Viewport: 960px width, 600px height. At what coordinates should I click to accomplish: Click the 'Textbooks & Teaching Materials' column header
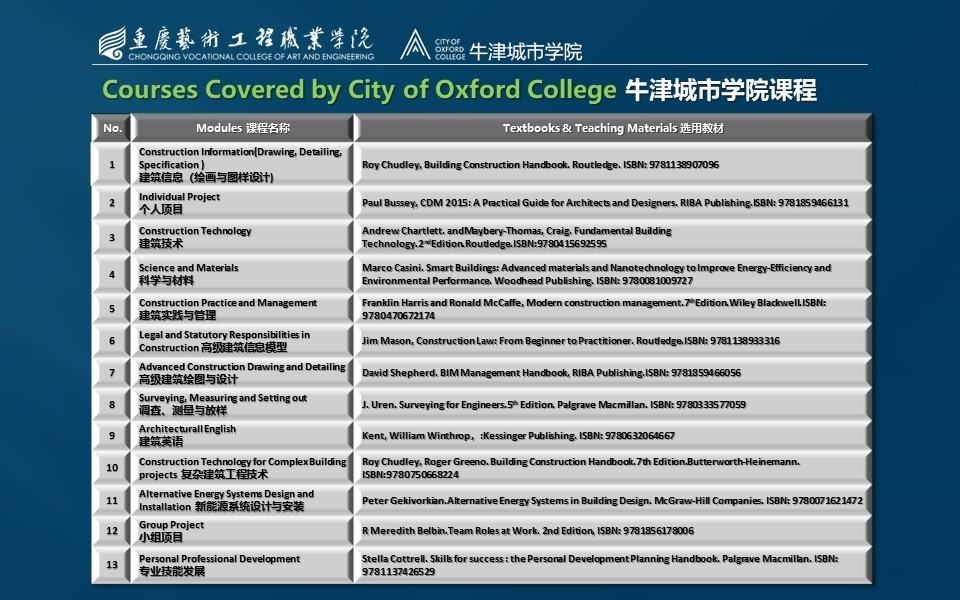tap(613, 128)
